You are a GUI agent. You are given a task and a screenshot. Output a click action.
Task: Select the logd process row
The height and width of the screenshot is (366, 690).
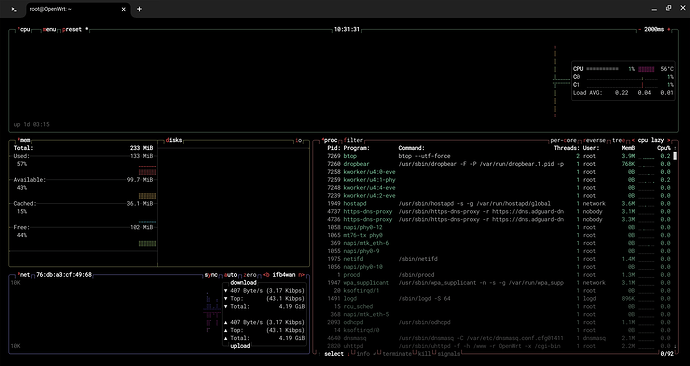(x=497, y=299)
